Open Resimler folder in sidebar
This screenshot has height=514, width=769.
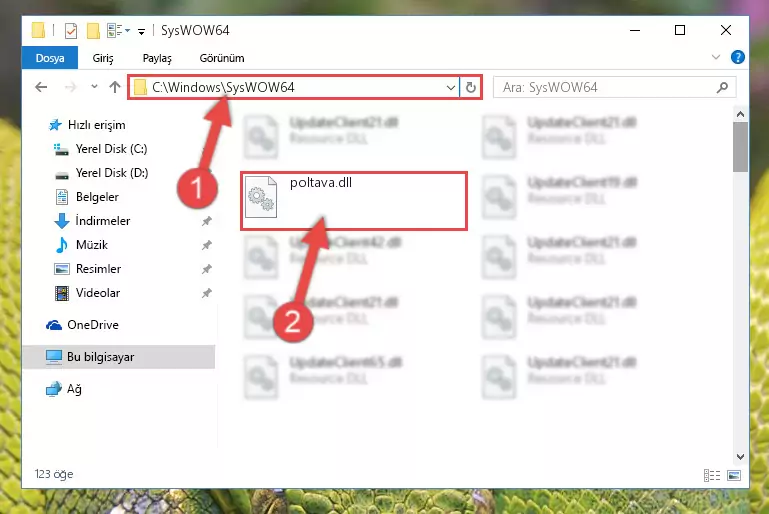98,269
